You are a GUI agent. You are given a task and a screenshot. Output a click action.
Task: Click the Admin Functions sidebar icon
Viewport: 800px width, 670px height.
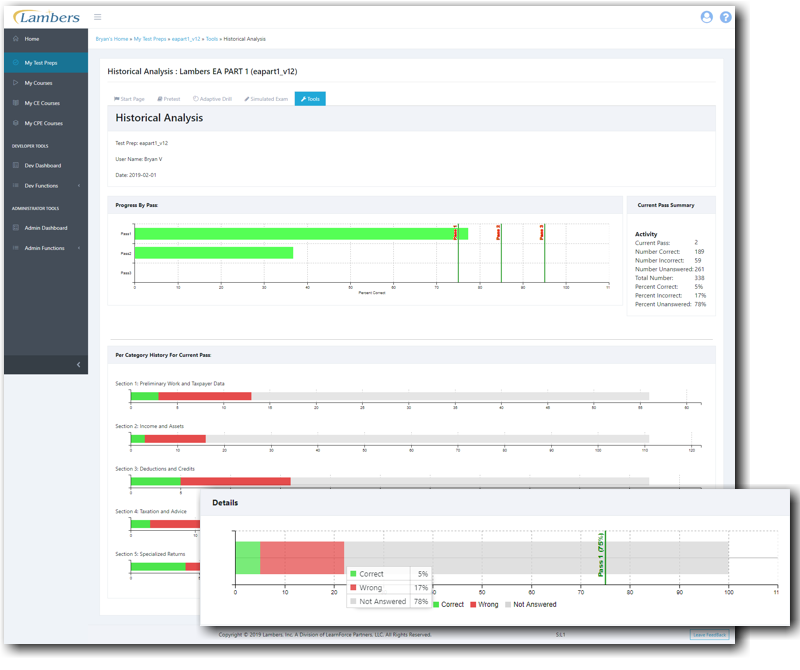point(16,248)
